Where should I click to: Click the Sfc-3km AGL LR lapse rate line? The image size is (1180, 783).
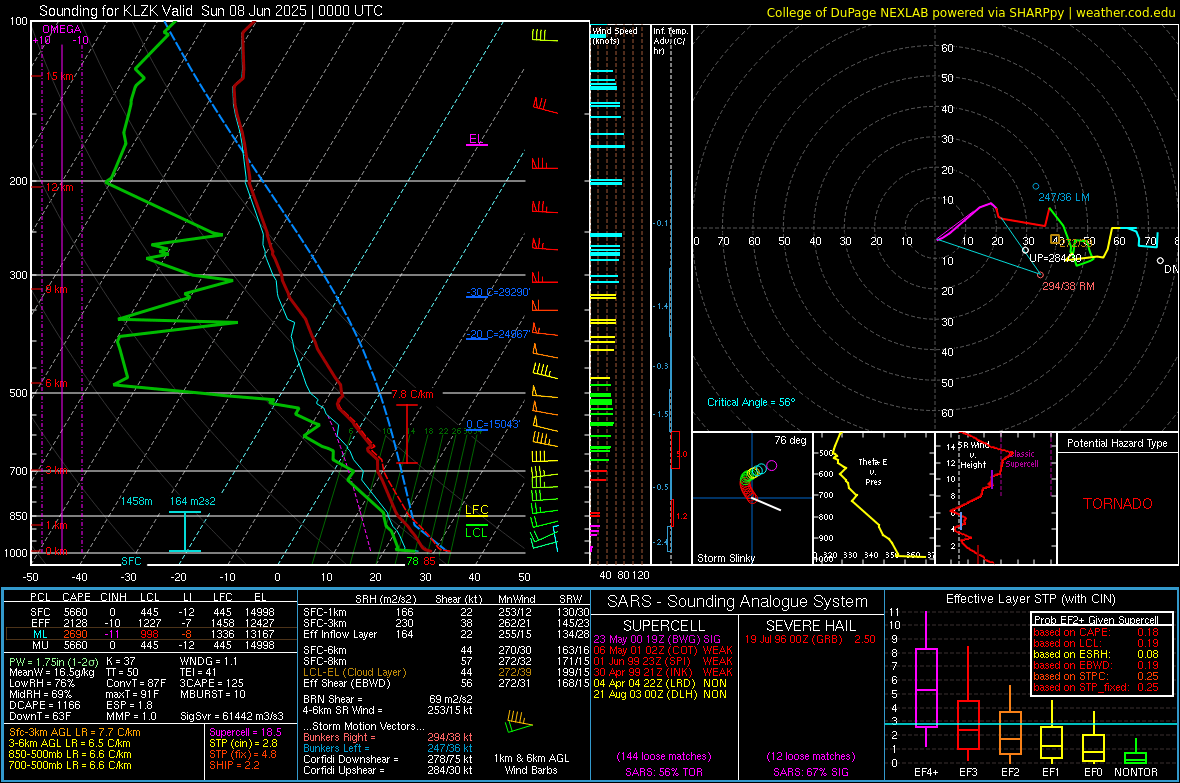click(x=75, y=732)
